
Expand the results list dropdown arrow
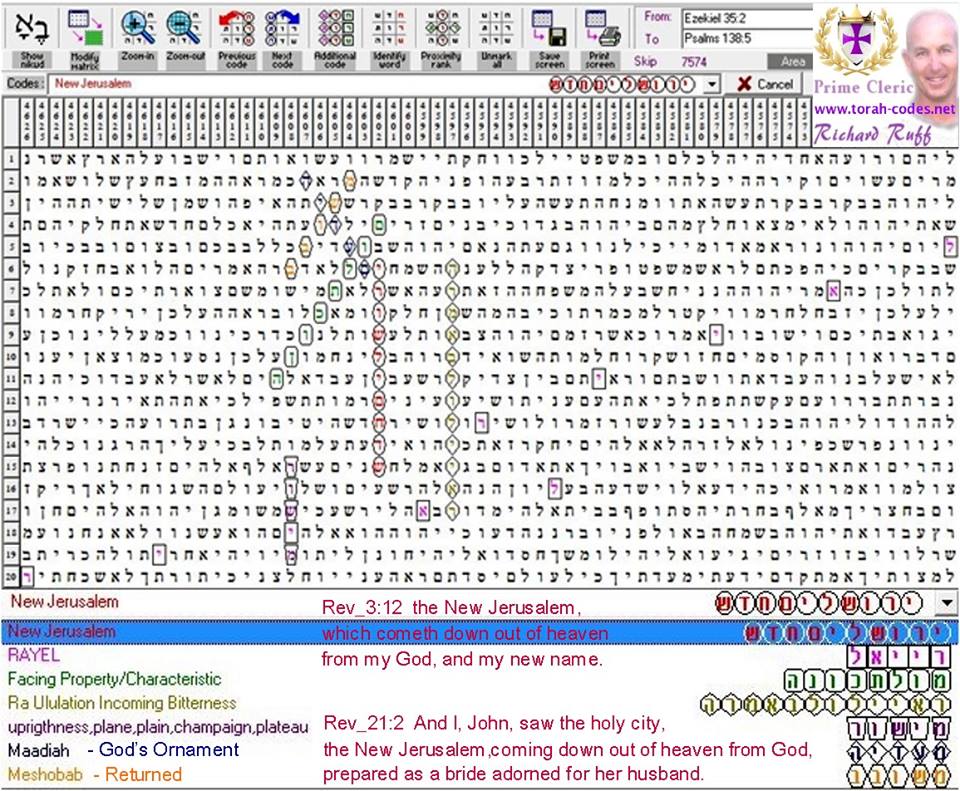[x=946, y=604]
